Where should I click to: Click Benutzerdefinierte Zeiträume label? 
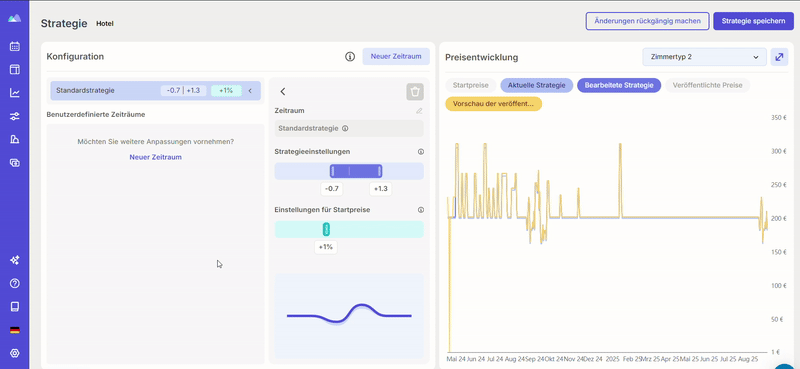click(x=96, y=115)
